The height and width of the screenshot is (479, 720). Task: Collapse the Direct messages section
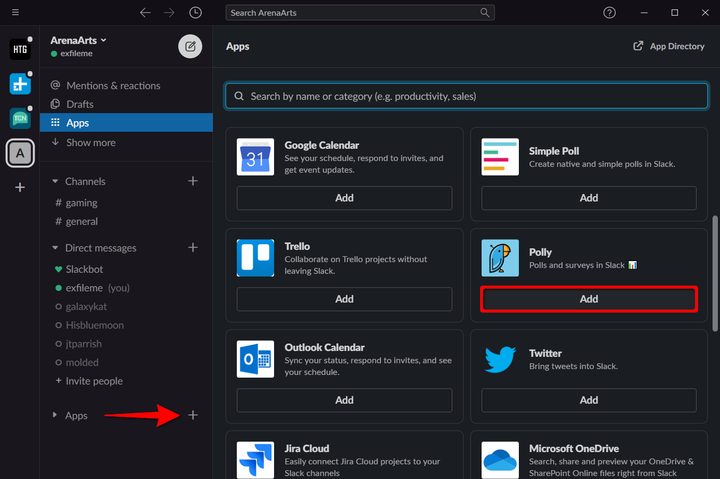[55, 248]
